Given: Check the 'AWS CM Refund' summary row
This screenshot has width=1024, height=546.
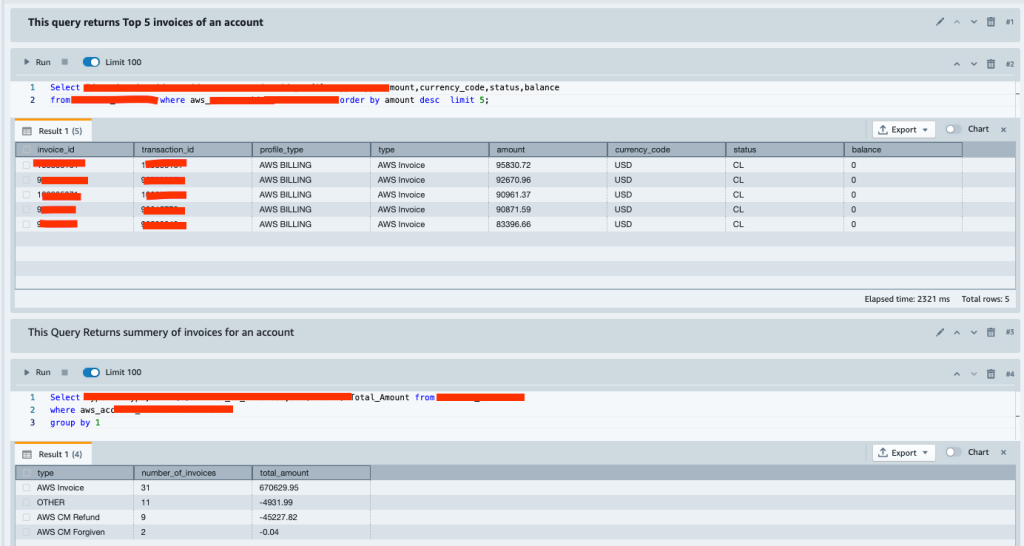Looking at the screenshot, I should [x=26, y=517].
